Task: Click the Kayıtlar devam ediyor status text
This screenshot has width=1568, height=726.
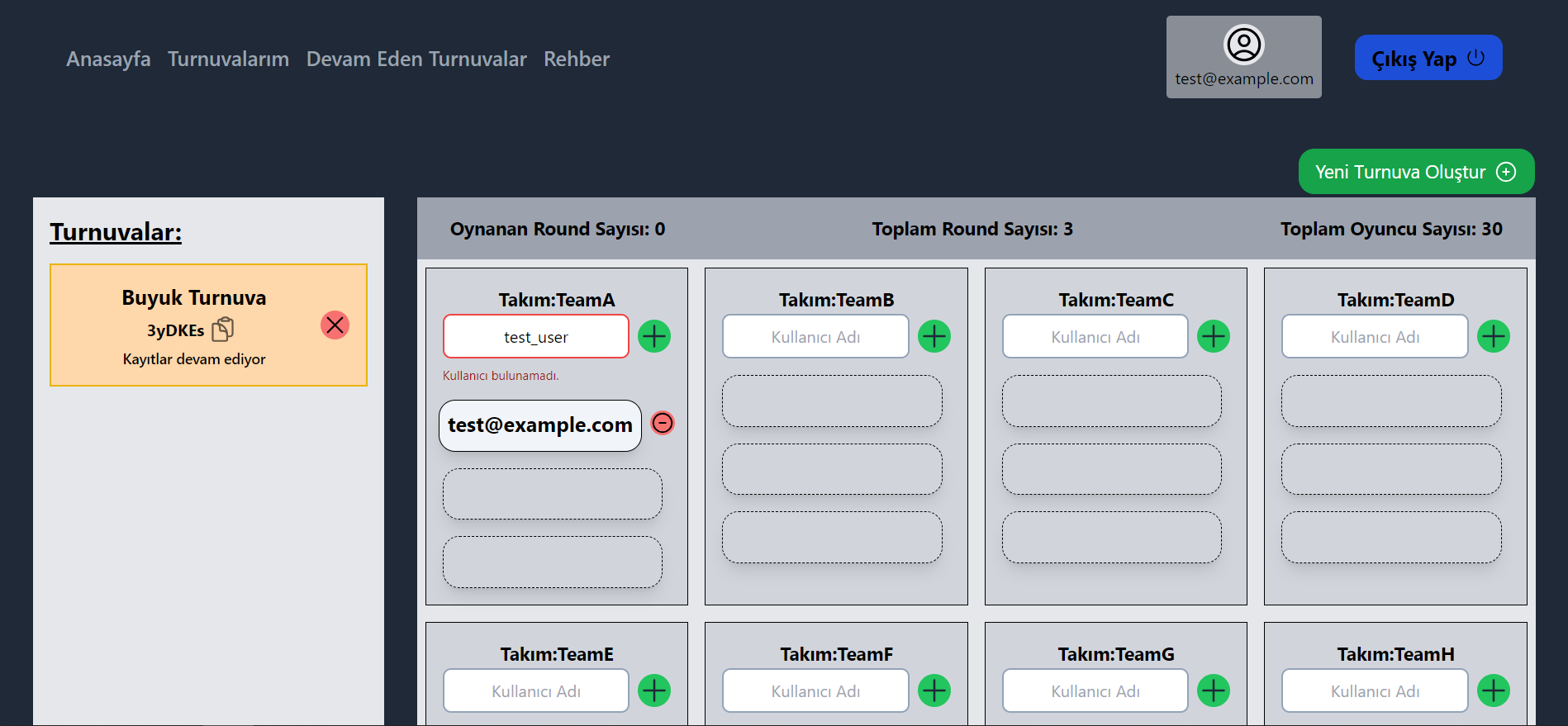Action: pyautogui.click(x=194, y=359)
